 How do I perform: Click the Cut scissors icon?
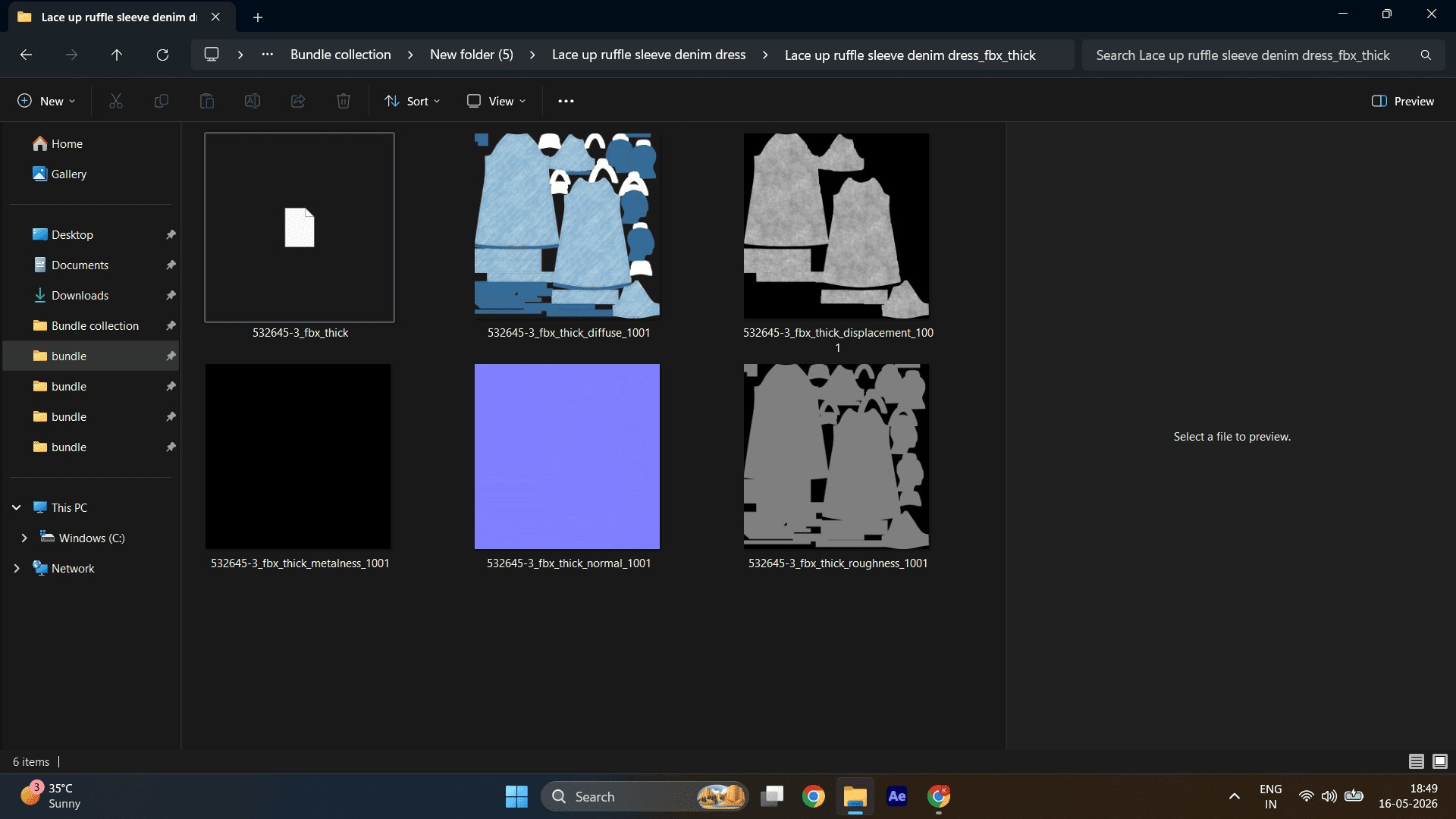[116, 101]
